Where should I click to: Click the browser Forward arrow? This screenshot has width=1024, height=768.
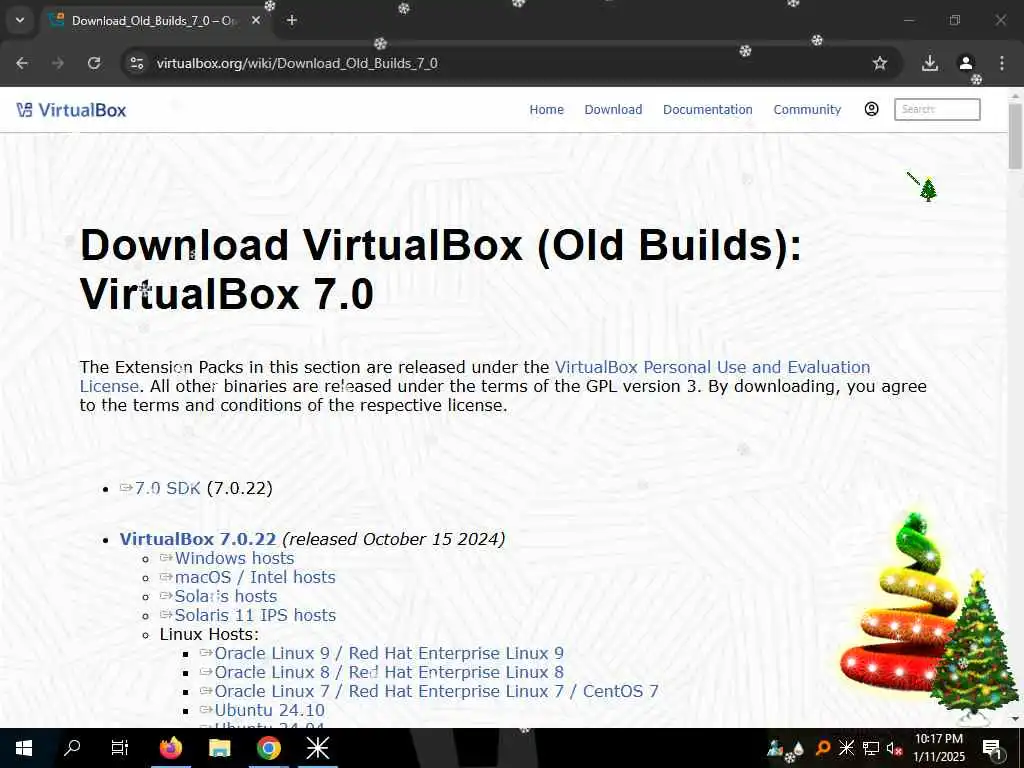coord(58,63)
